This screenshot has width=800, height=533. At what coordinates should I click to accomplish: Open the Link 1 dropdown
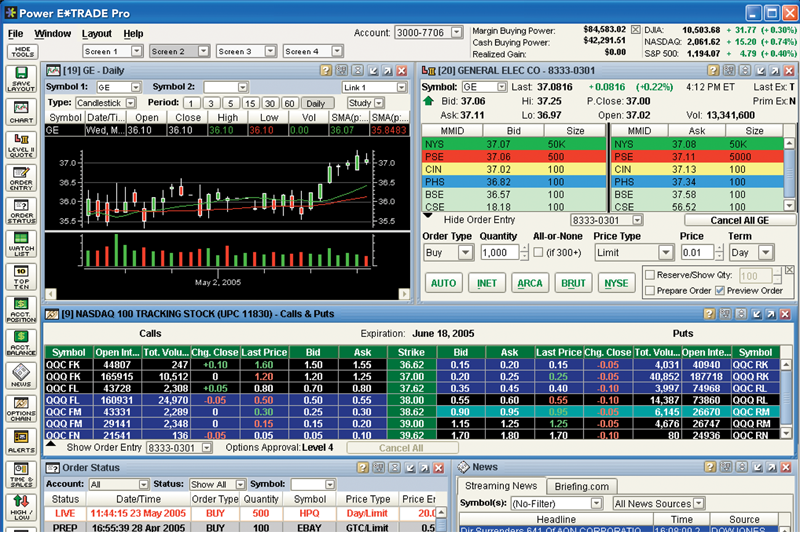pyautogui.click(x=402, y=87)
